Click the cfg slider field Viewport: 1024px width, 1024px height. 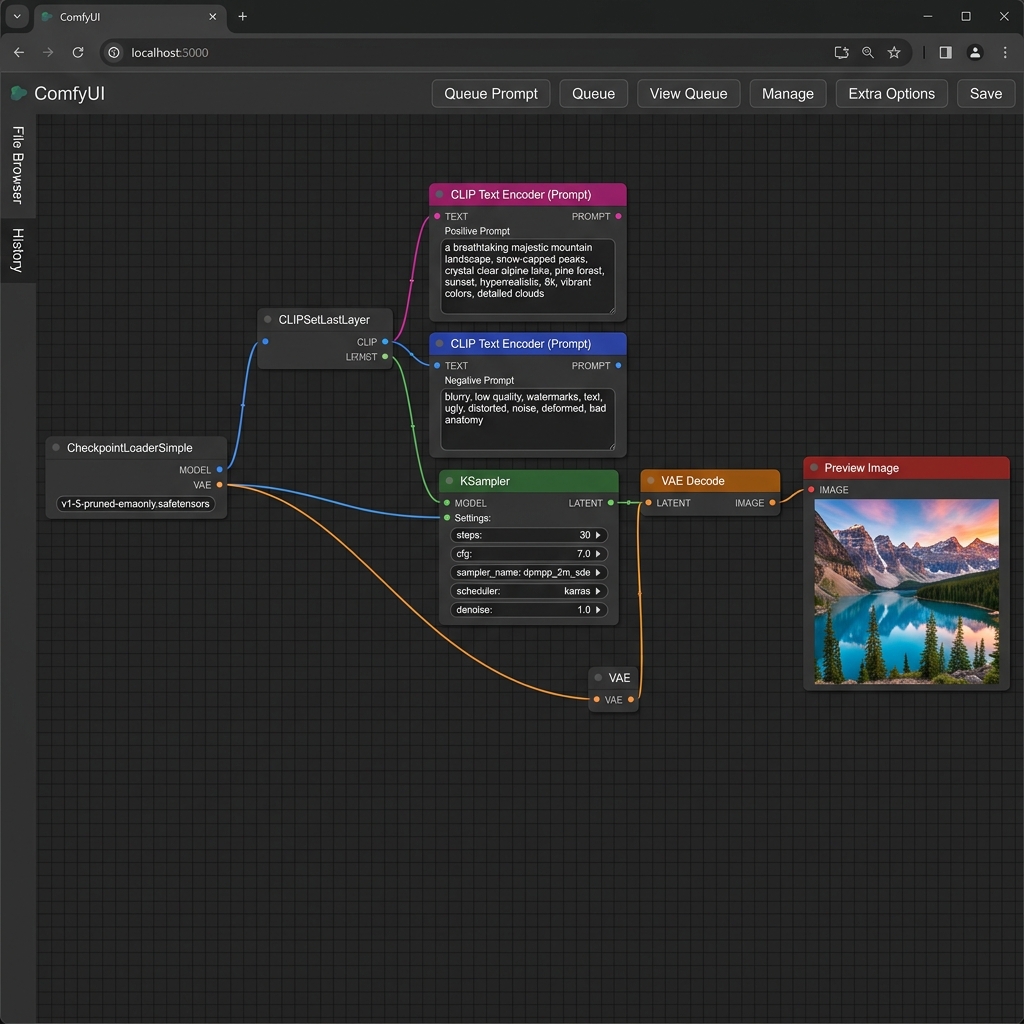(528, 554)
